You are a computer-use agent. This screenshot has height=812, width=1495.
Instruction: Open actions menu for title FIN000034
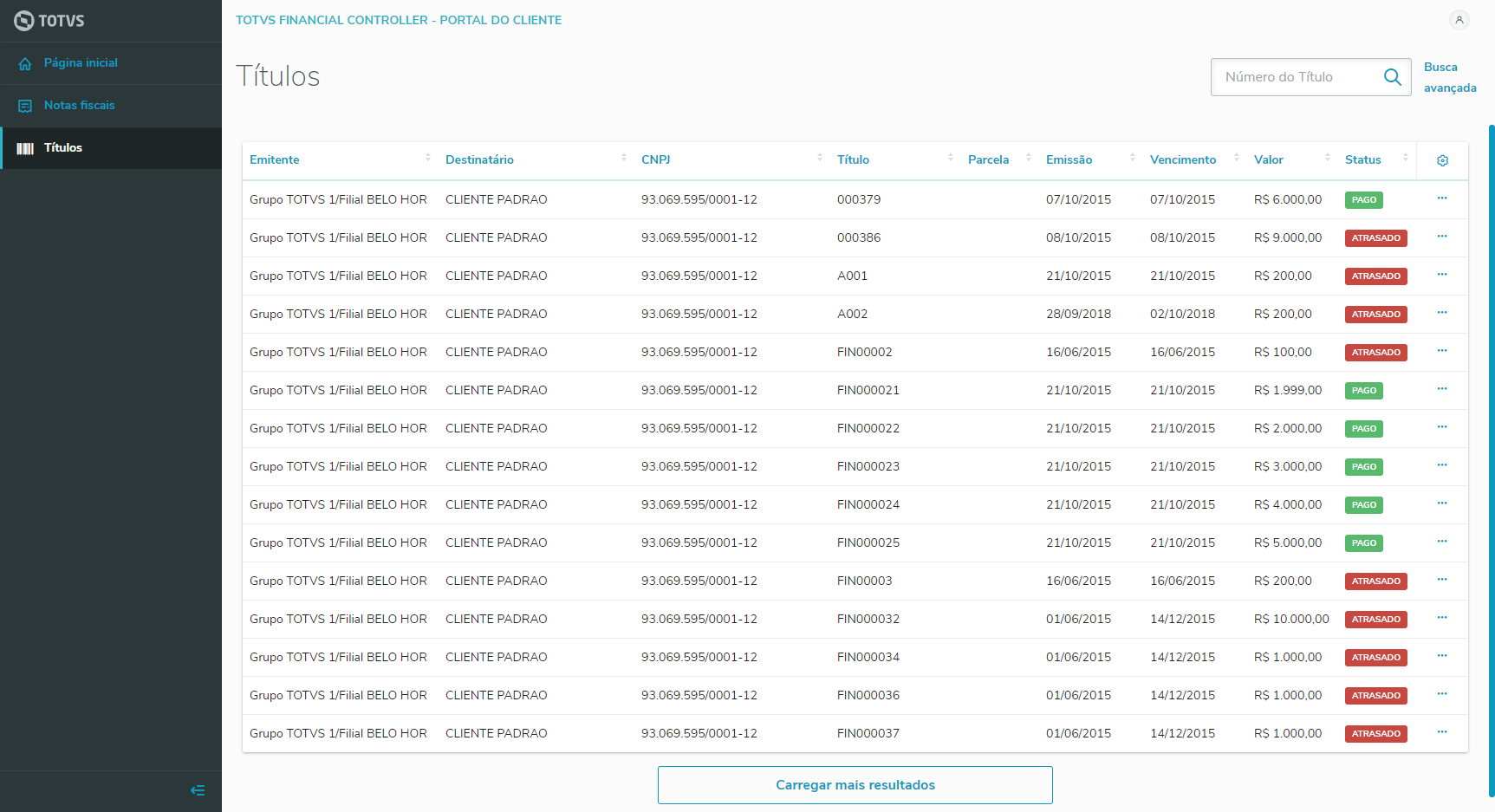pyautogui.click(x=1442, y=656)
